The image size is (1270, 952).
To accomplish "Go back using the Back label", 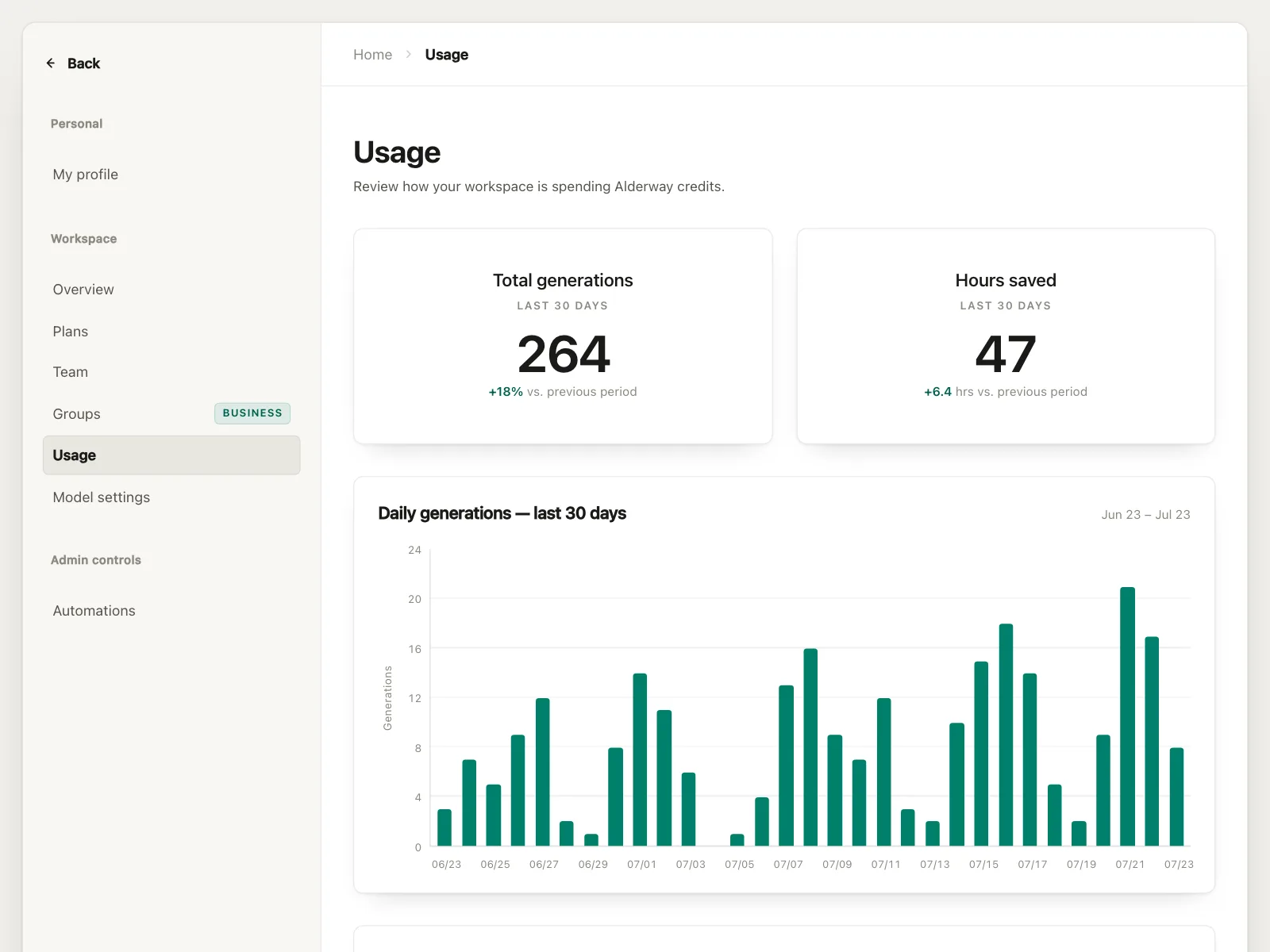I will coord(83,63).
